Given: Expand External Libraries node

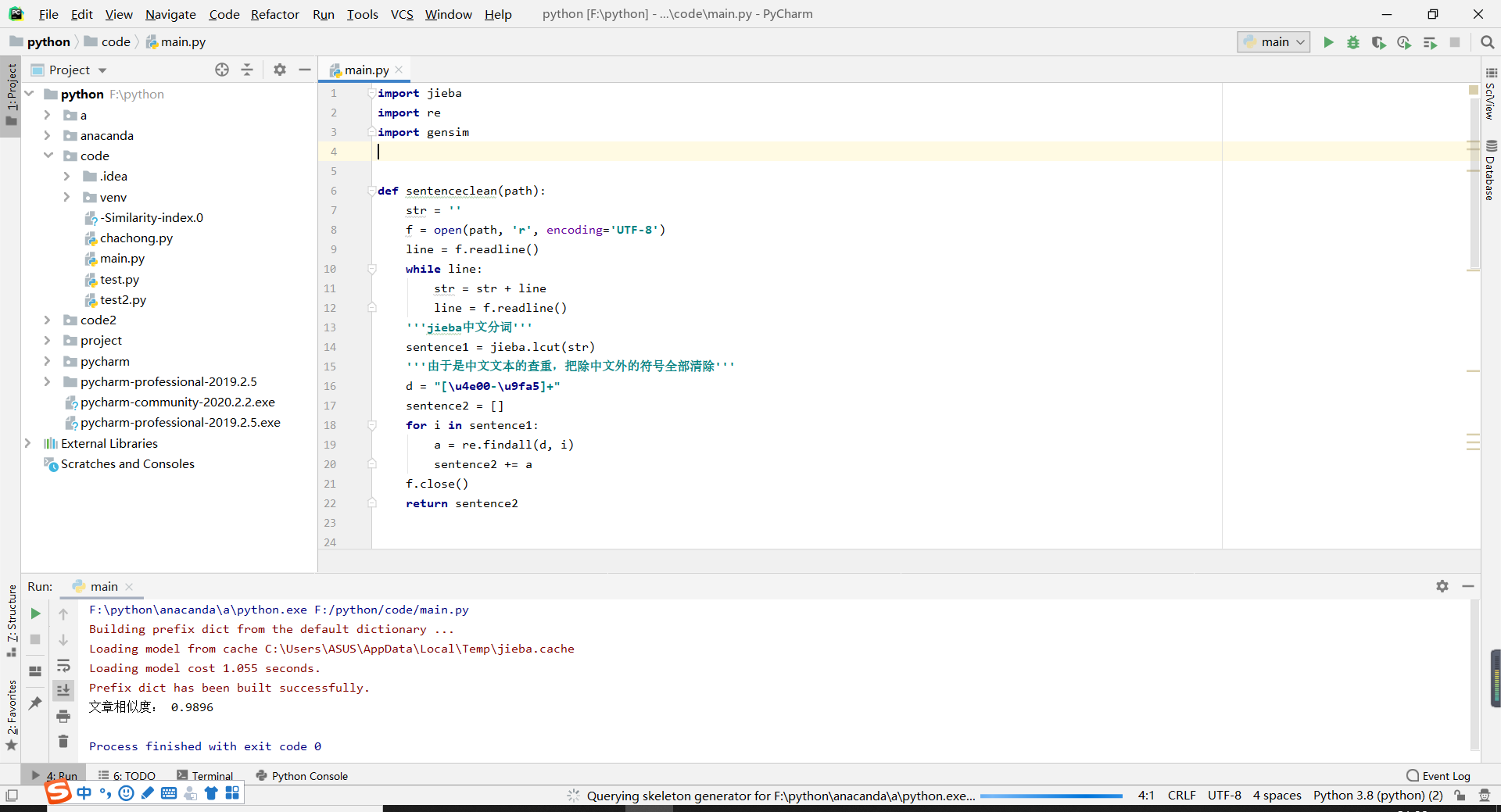Looking at the screenshot, I should 28,443.
